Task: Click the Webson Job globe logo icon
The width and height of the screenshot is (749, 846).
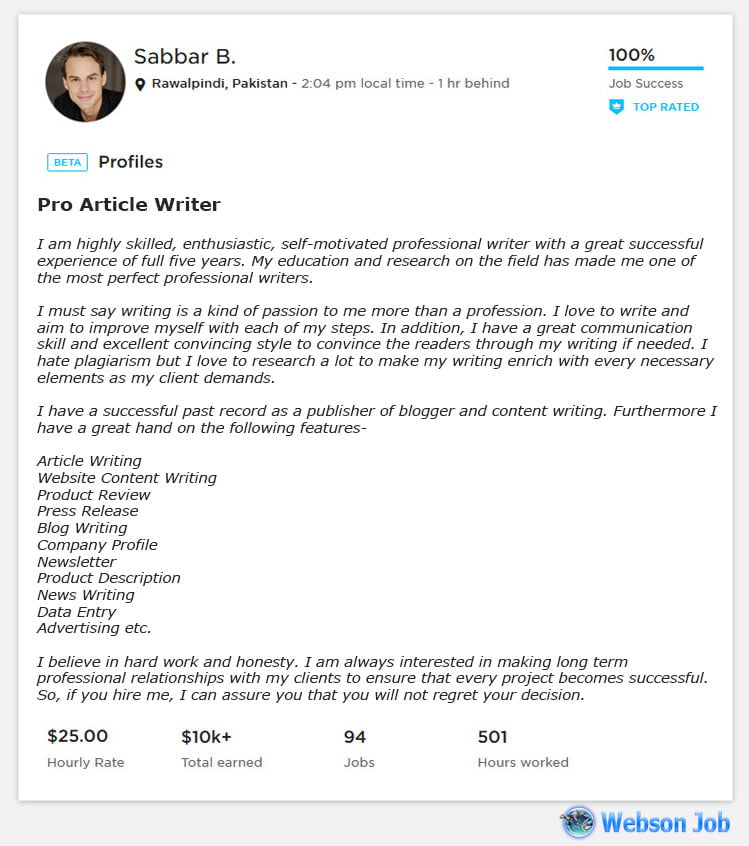Action: (577, 823)
